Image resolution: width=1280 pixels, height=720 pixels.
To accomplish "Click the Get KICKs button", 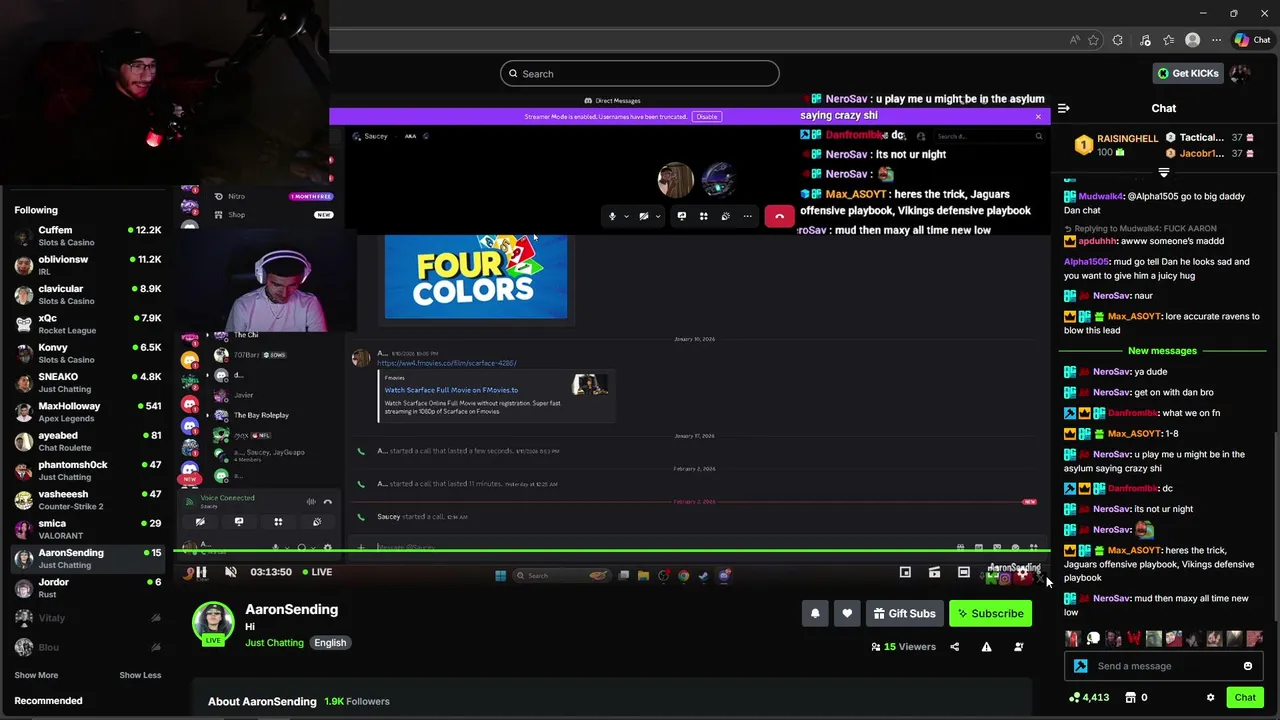I will [x=1188, y=73].
